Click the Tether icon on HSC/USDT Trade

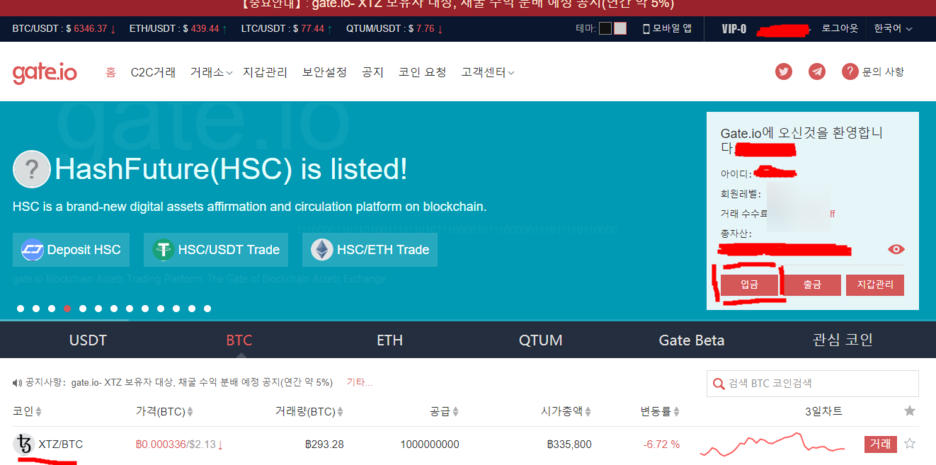click(x=163, y=250)
